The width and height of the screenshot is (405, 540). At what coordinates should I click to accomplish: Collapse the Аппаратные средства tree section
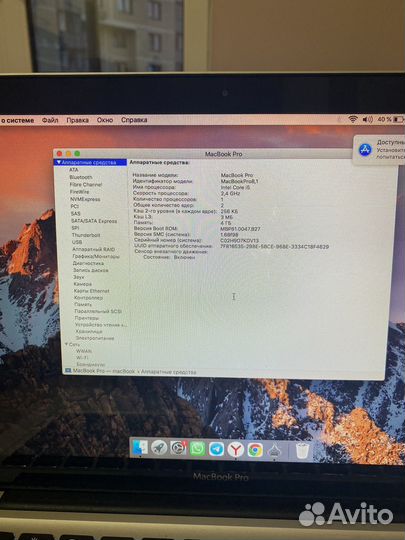tap(59, 162)
